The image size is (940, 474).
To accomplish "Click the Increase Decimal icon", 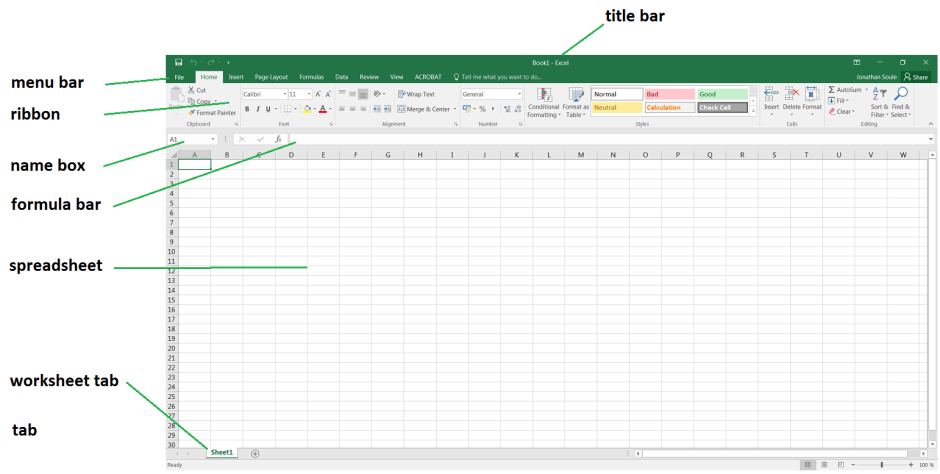I will coord(507,109).
